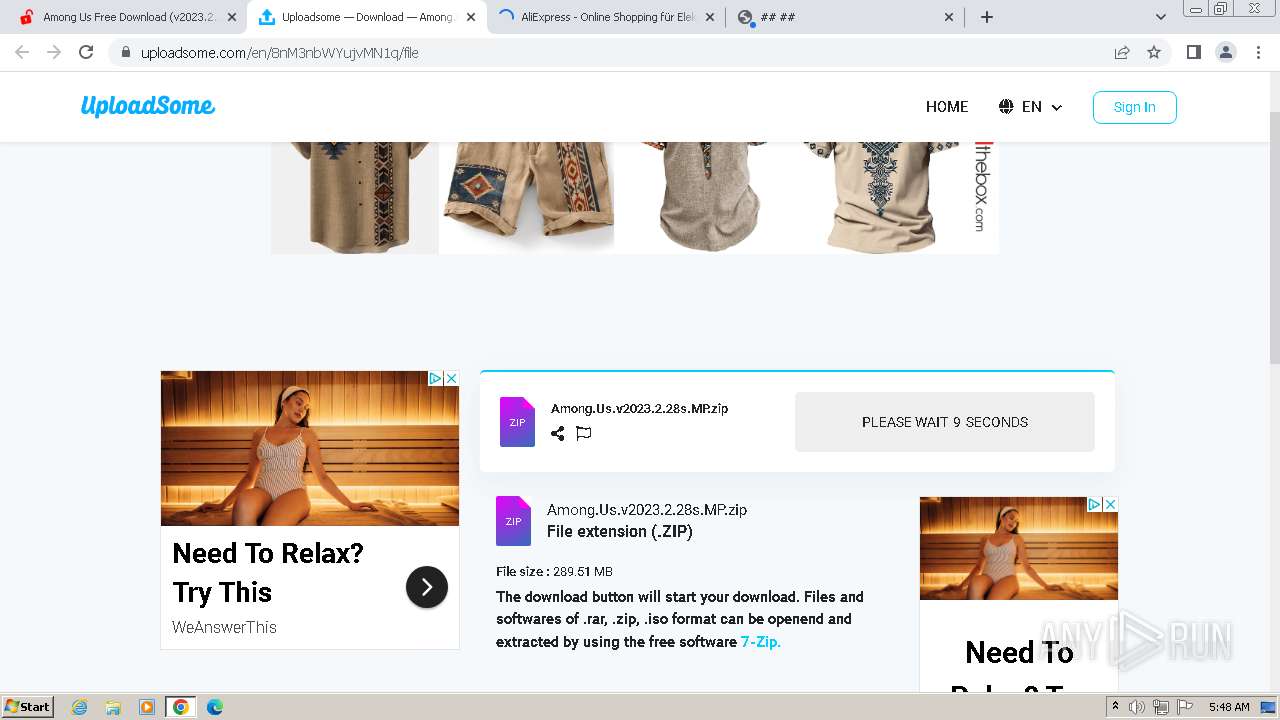Image resolution: width=1280 pixels, height=720 pixels.
Task: Click the sauna image in right ad
Action: coord(1019,548)
